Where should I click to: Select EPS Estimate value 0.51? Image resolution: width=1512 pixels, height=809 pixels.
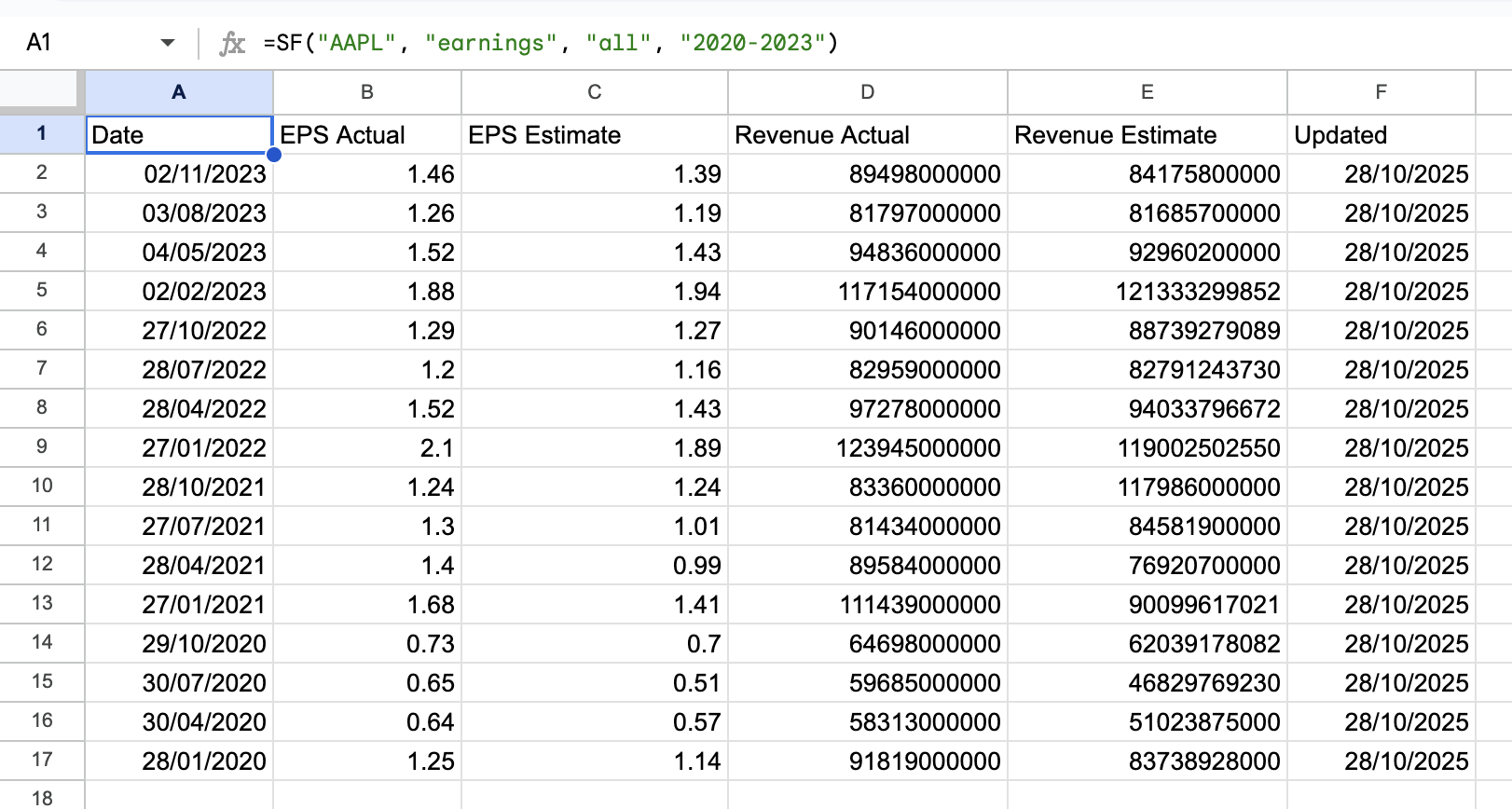point(595,682)
